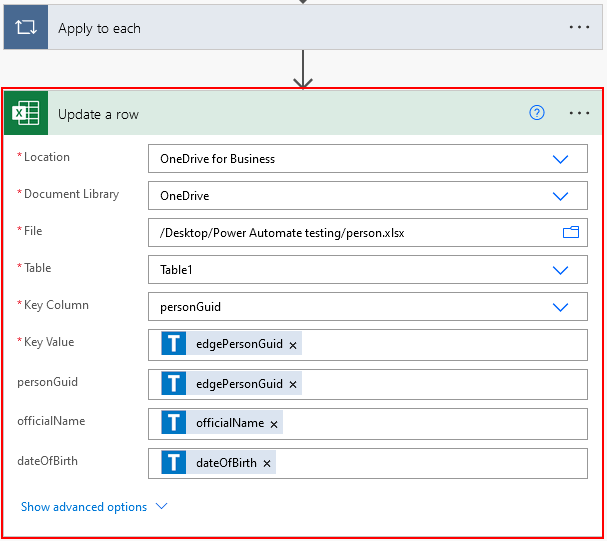Select the edgePersonGuid token in personGuid field
Image resolution: width=607 pixels, height=541 pixels.
231,383
